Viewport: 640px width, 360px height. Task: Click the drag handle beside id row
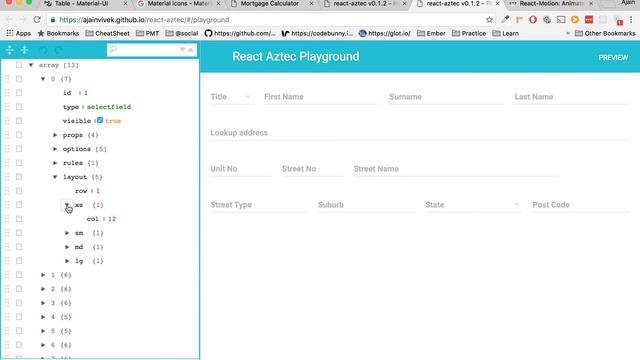point(7,93)
